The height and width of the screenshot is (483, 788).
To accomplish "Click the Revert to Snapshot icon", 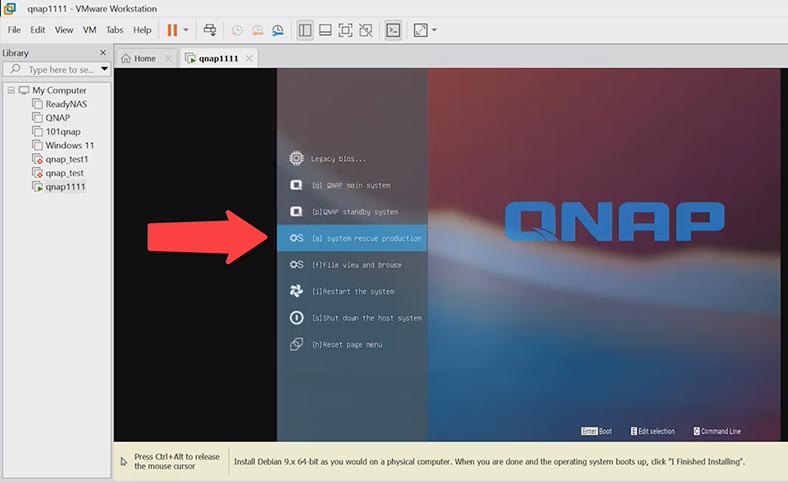I will 257,31.
